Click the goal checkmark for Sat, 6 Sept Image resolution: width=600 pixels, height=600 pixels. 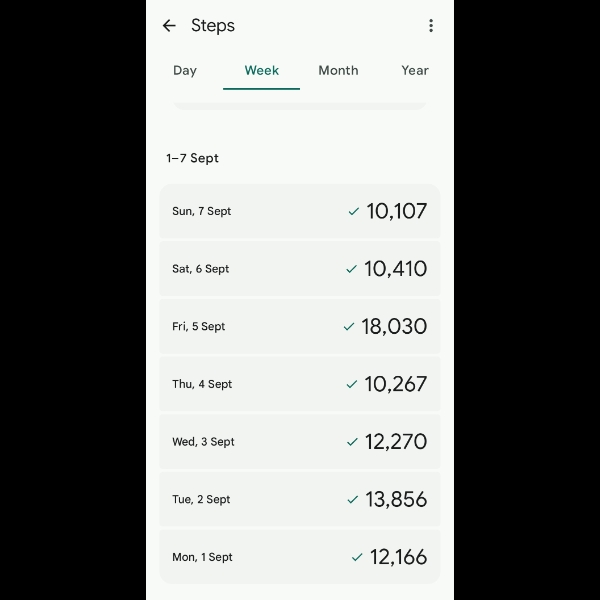pyautogui.click(x=351, y=269)
